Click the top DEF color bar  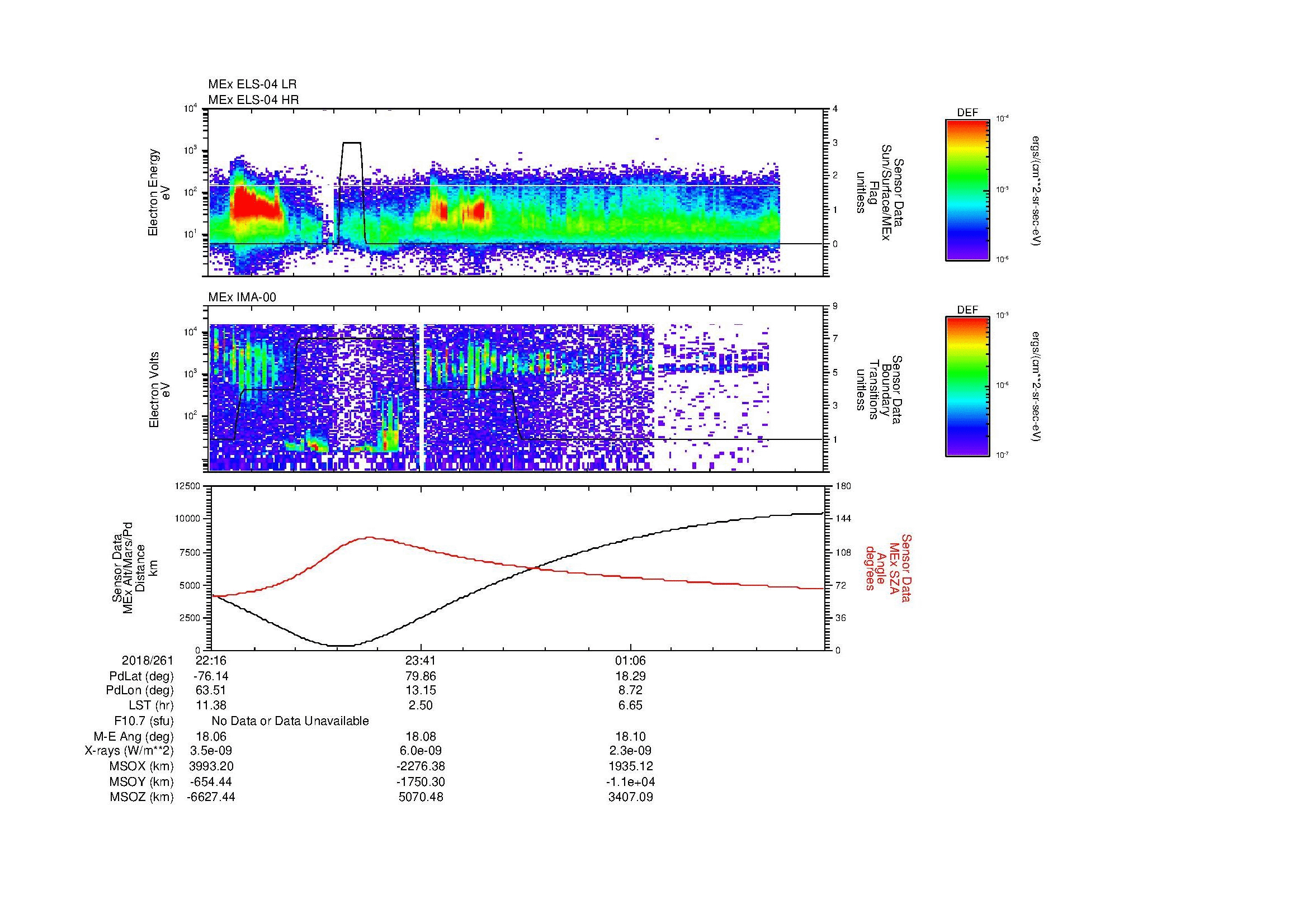coord(967,189)
